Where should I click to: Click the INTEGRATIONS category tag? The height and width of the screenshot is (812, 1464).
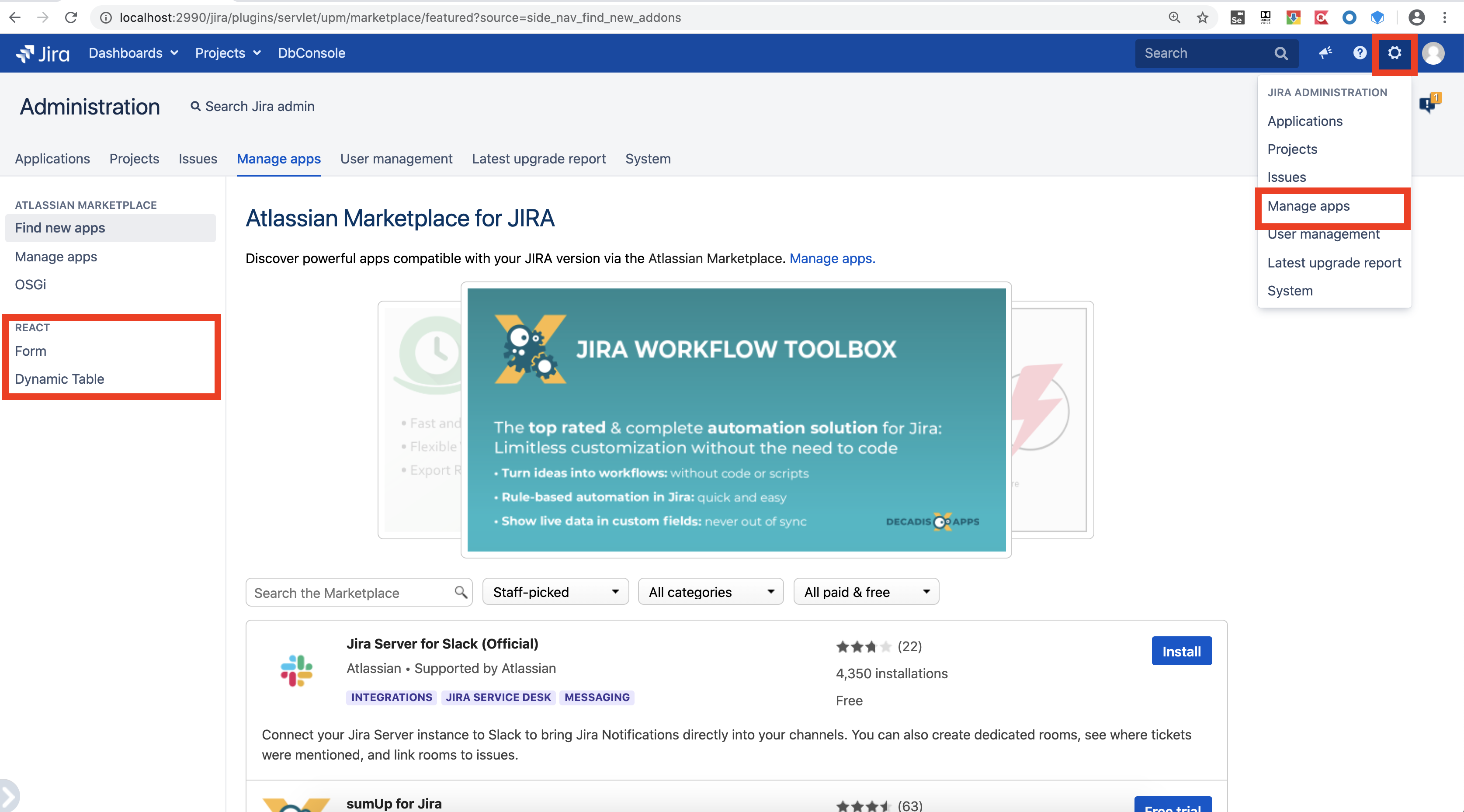(x=392, y=697)
